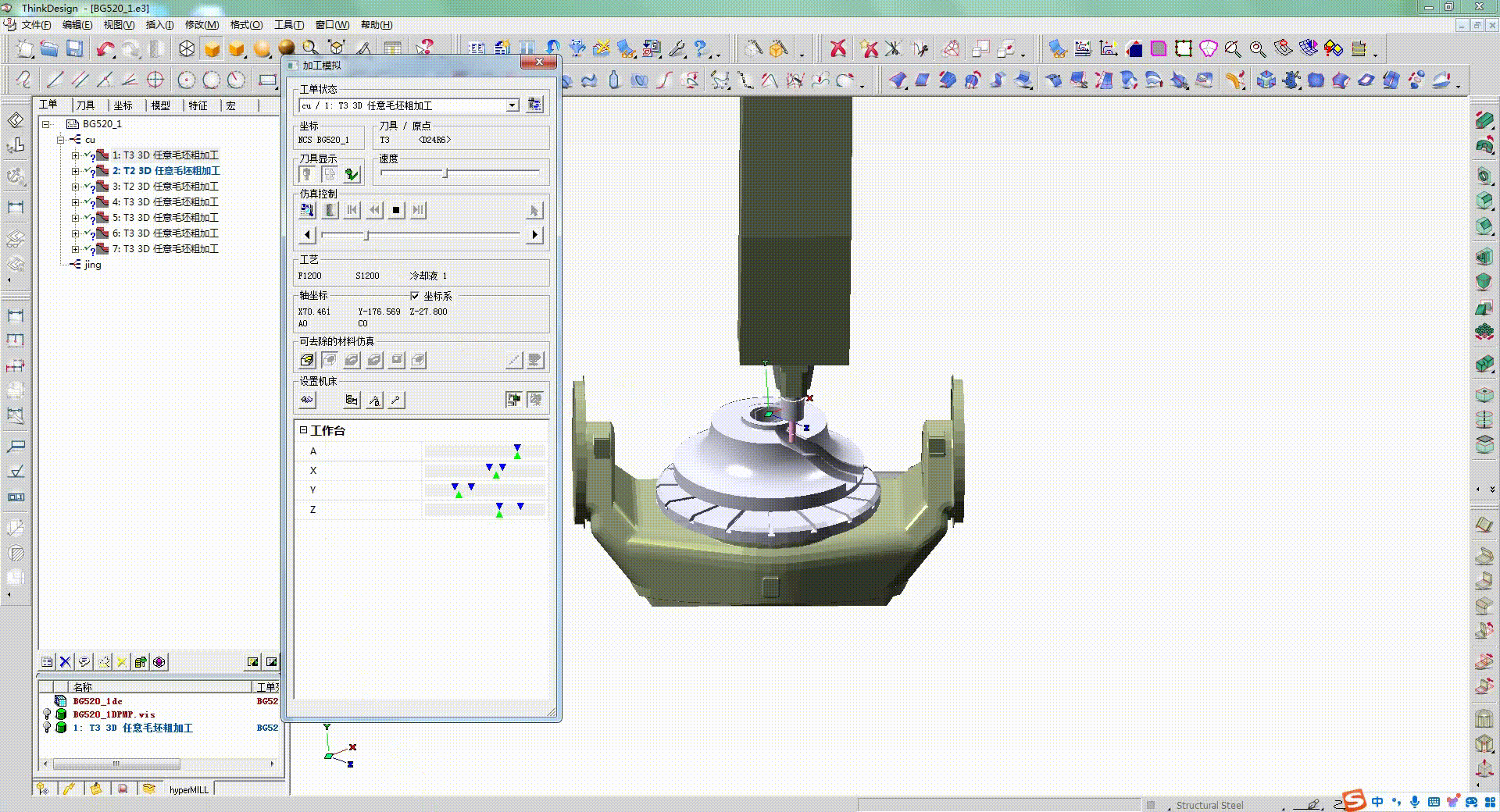Viewport: 1500px width, 812px height.
Task: Click the job list button beside 工单状态 dropdown
Action: click(x=534, y=105)
